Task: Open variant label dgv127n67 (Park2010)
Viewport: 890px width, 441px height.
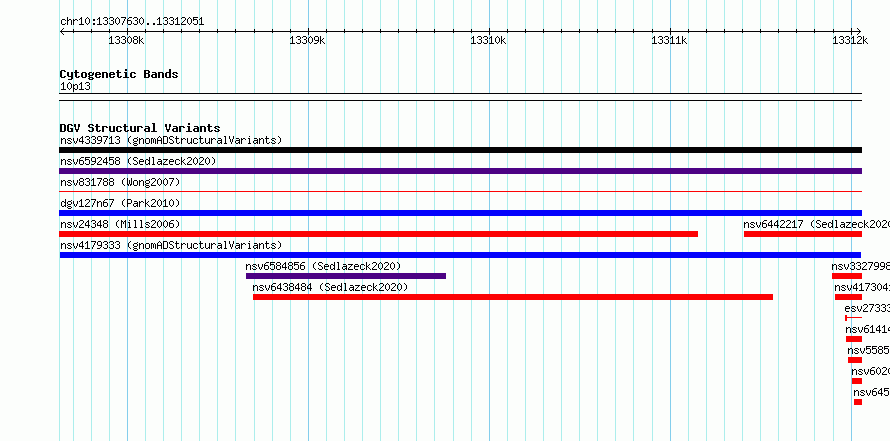Action: (x=120, y=203)
